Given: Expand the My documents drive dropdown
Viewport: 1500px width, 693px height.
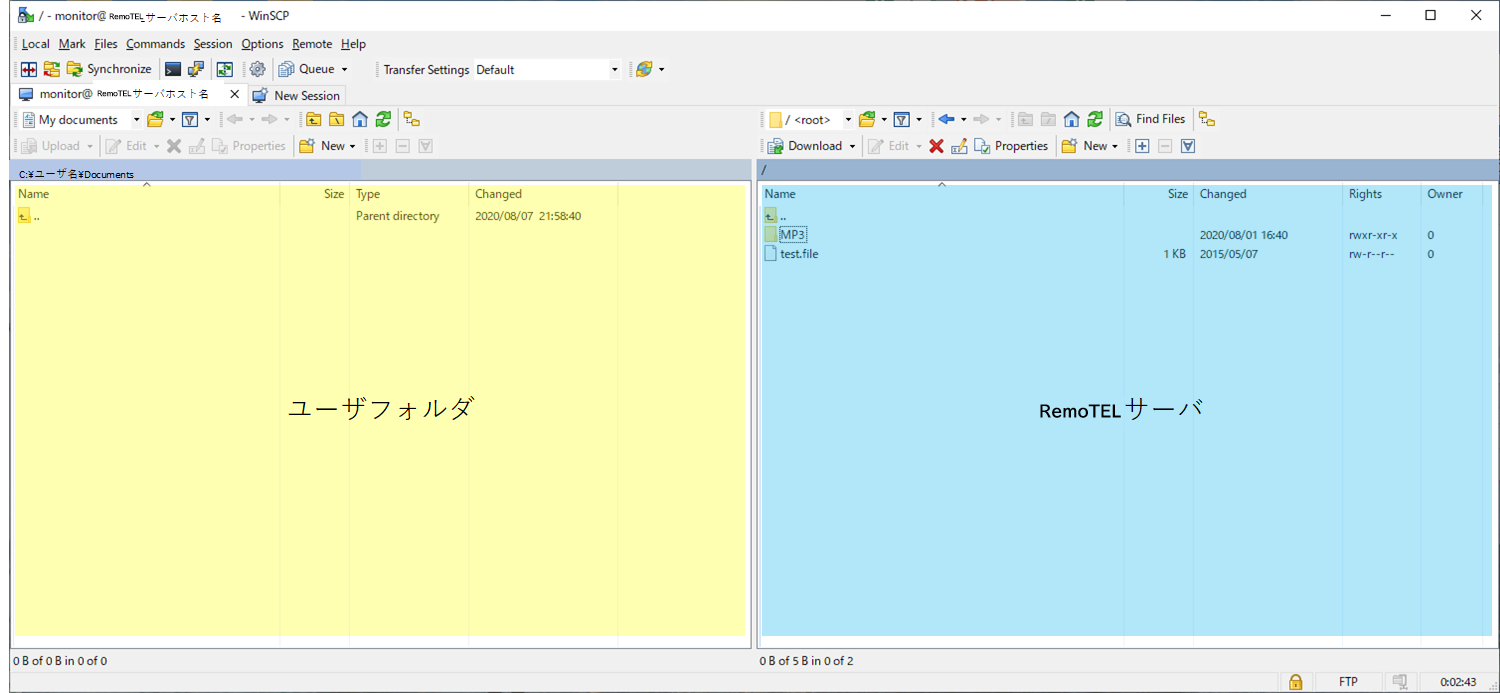Looking at the screenshot, I should (x=137, y=120).
